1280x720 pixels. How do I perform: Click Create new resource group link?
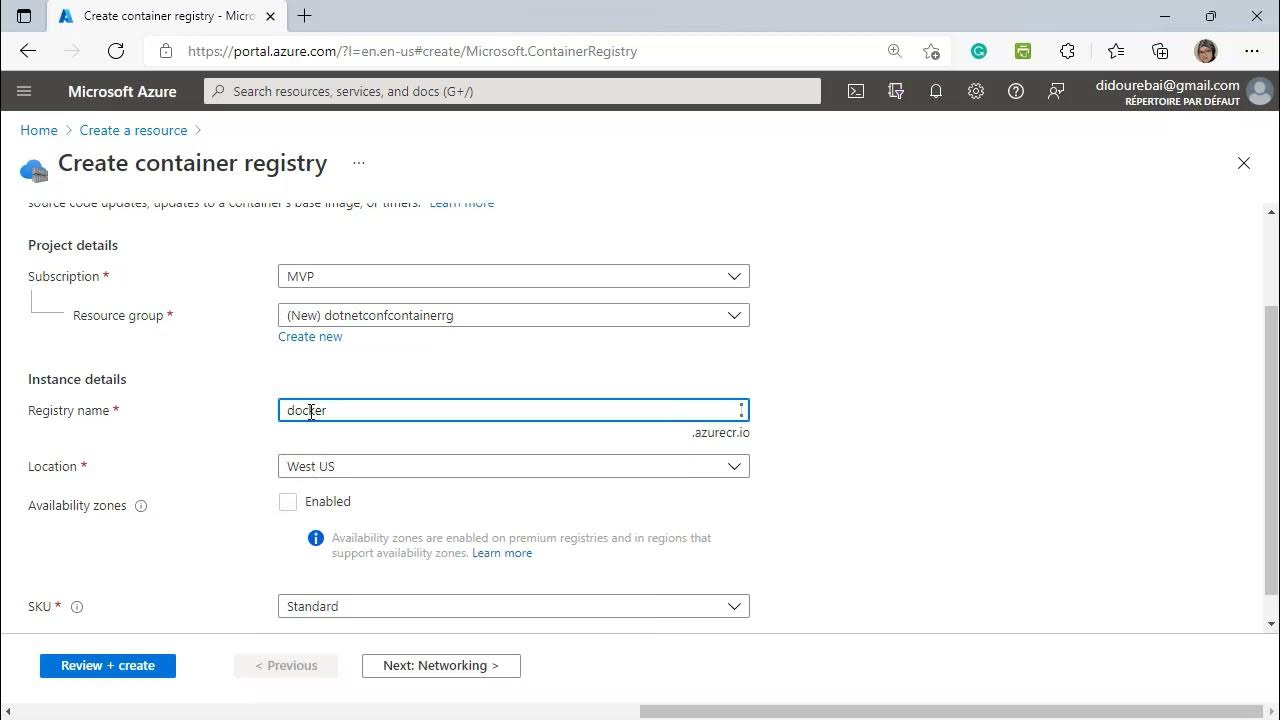point(310,336)
